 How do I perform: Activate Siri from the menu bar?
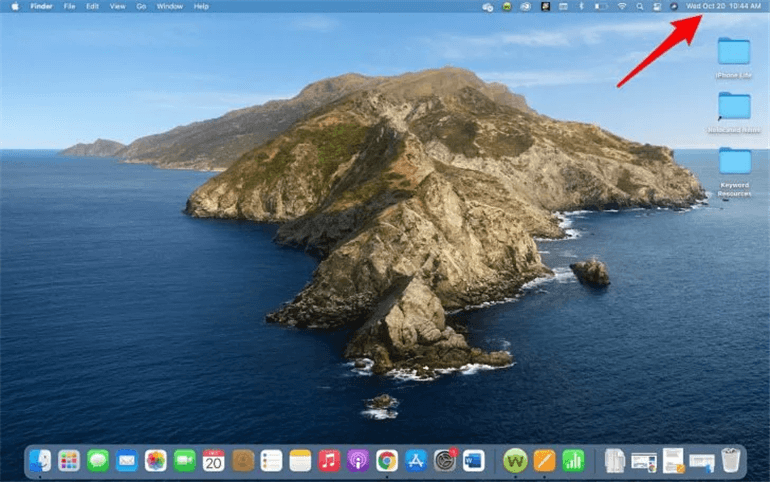click(x=674, y=6)
